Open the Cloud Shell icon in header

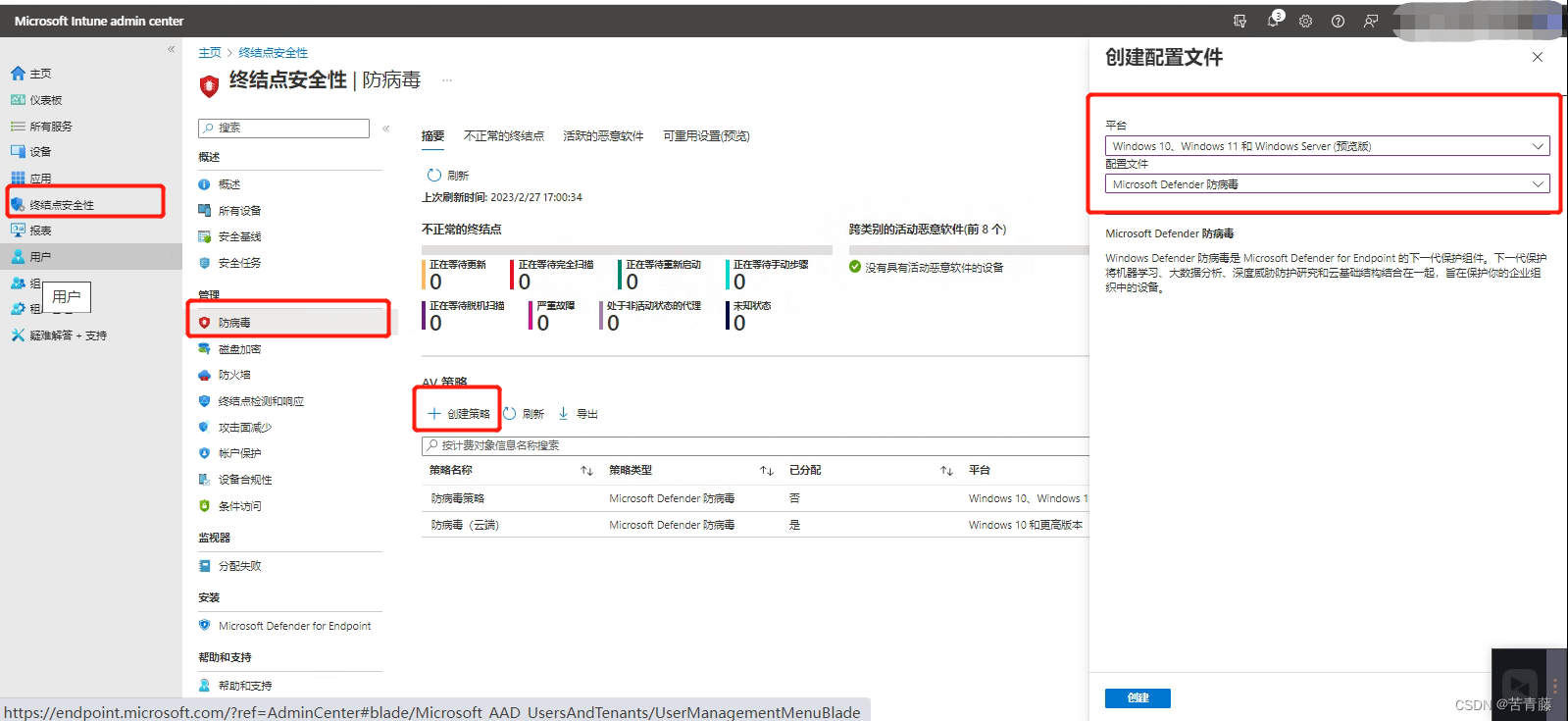tap(1239, 21)
